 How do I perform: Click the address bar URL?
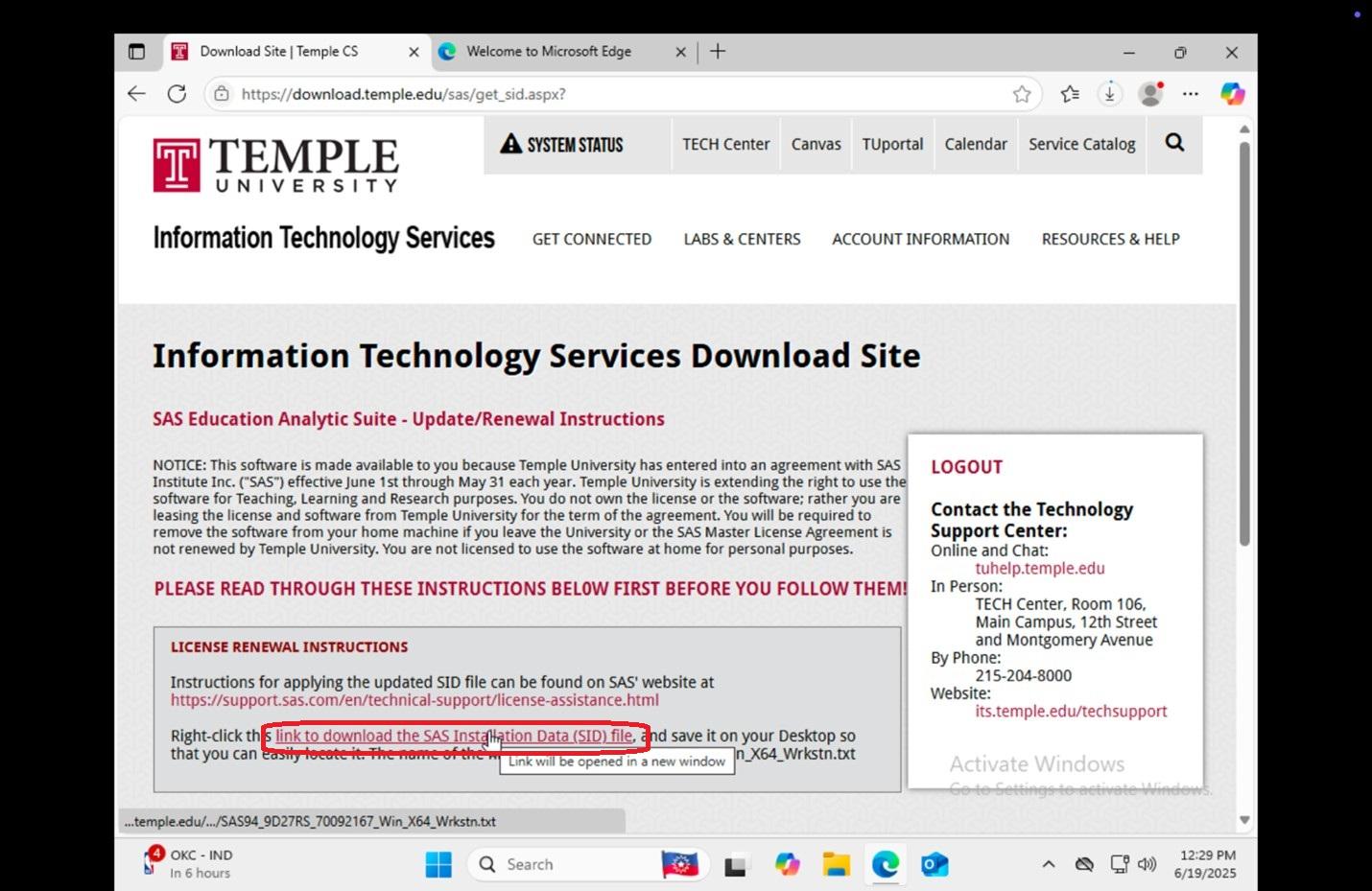pos(404,94)
